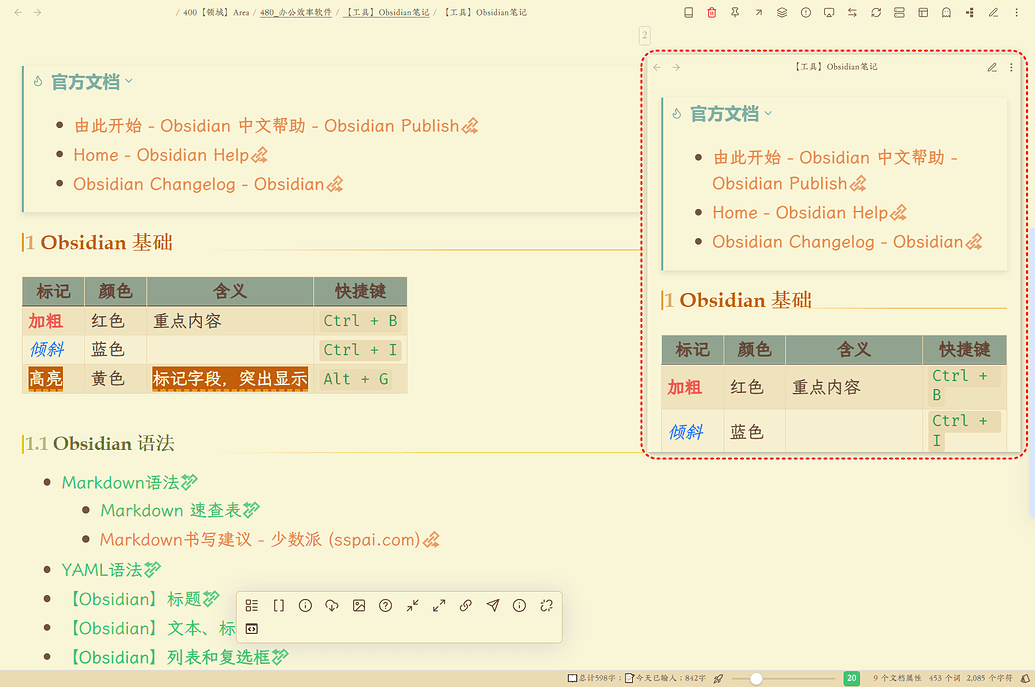Open the Markdown 速查表 link
This screenshot has width=1035, height=687.
pyautogui.click(x=171, y=511)
